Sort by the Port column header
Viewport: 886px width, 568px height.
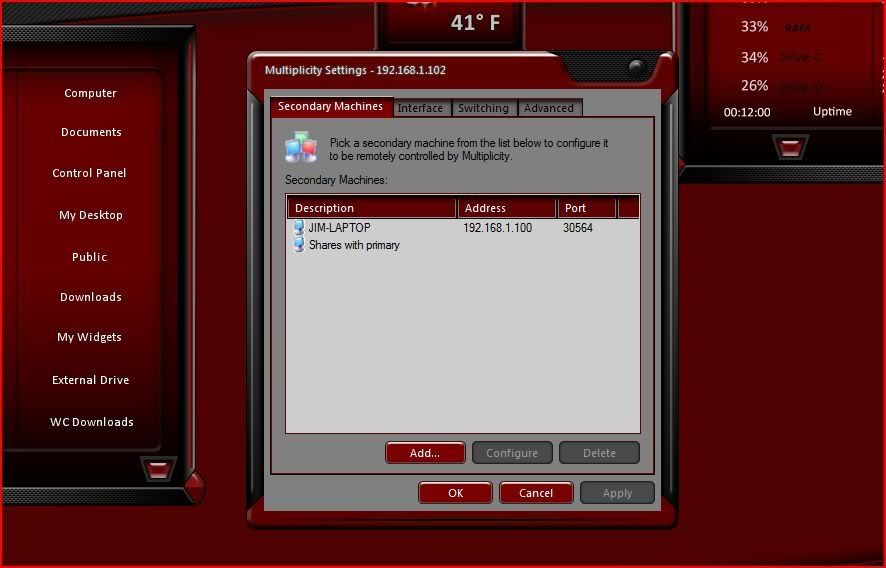(587, 208)
